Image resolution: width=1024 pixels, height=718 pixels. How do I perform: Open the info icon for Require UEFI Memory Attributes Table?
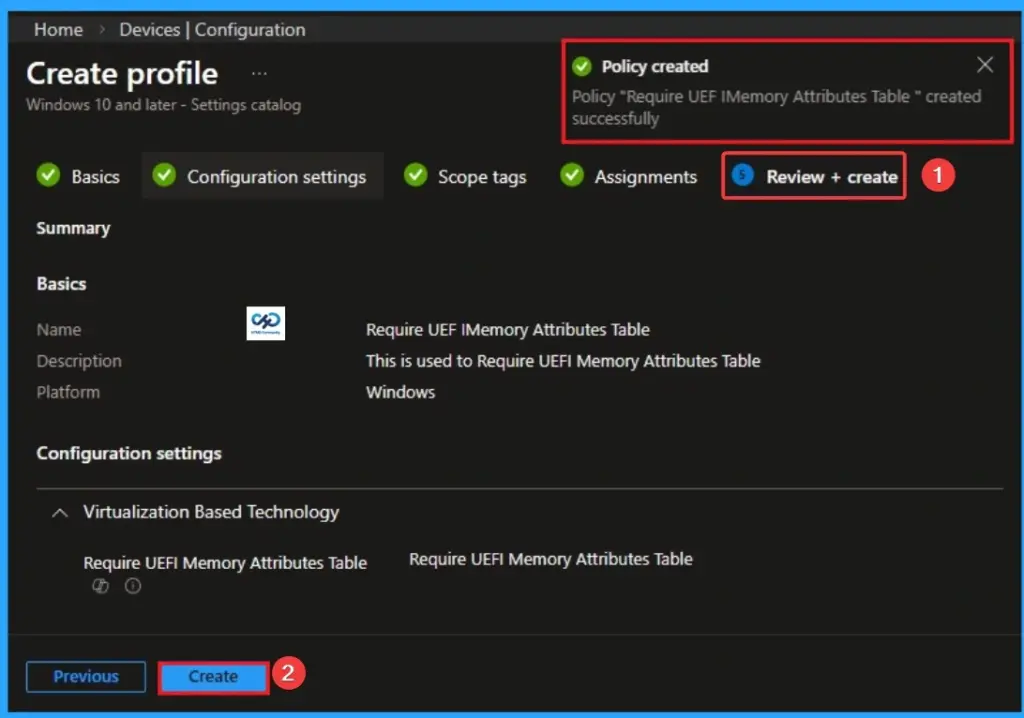133,586
